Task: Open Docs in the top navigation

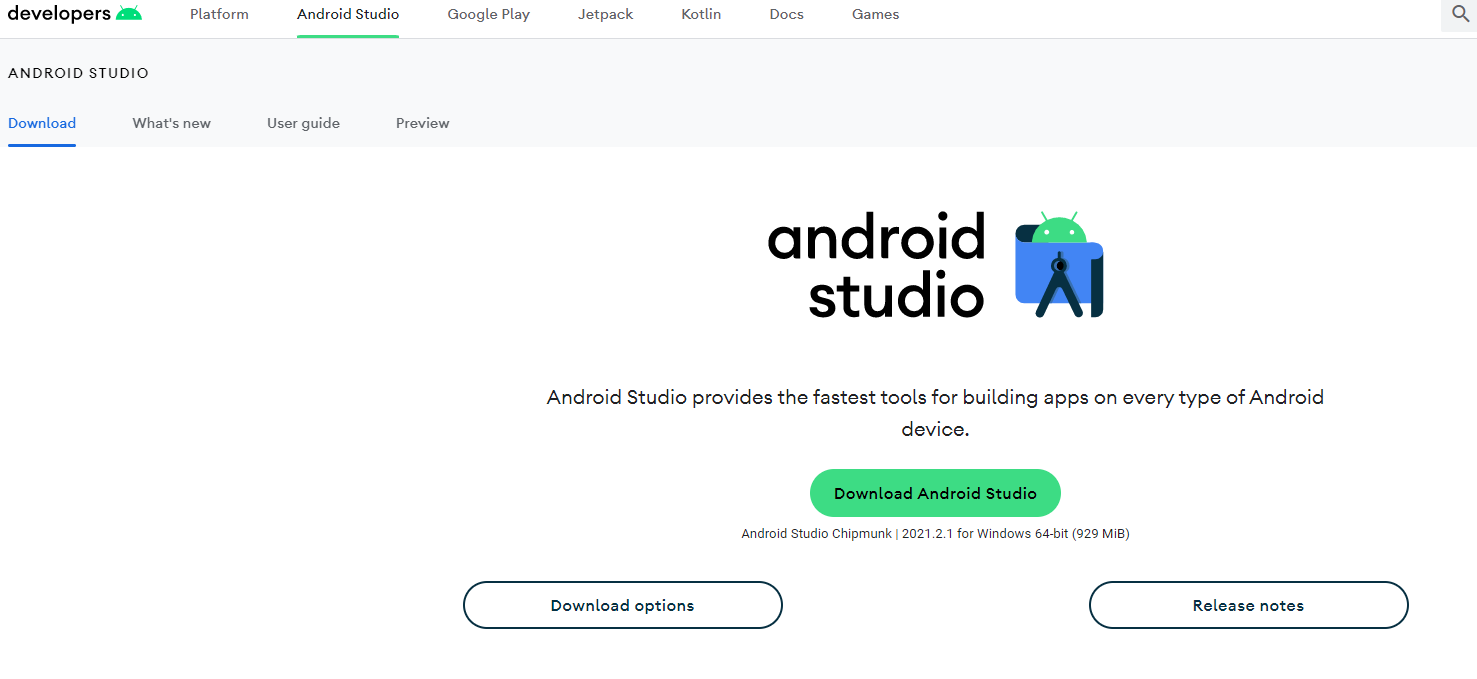Action: click(x=787, y=14)
